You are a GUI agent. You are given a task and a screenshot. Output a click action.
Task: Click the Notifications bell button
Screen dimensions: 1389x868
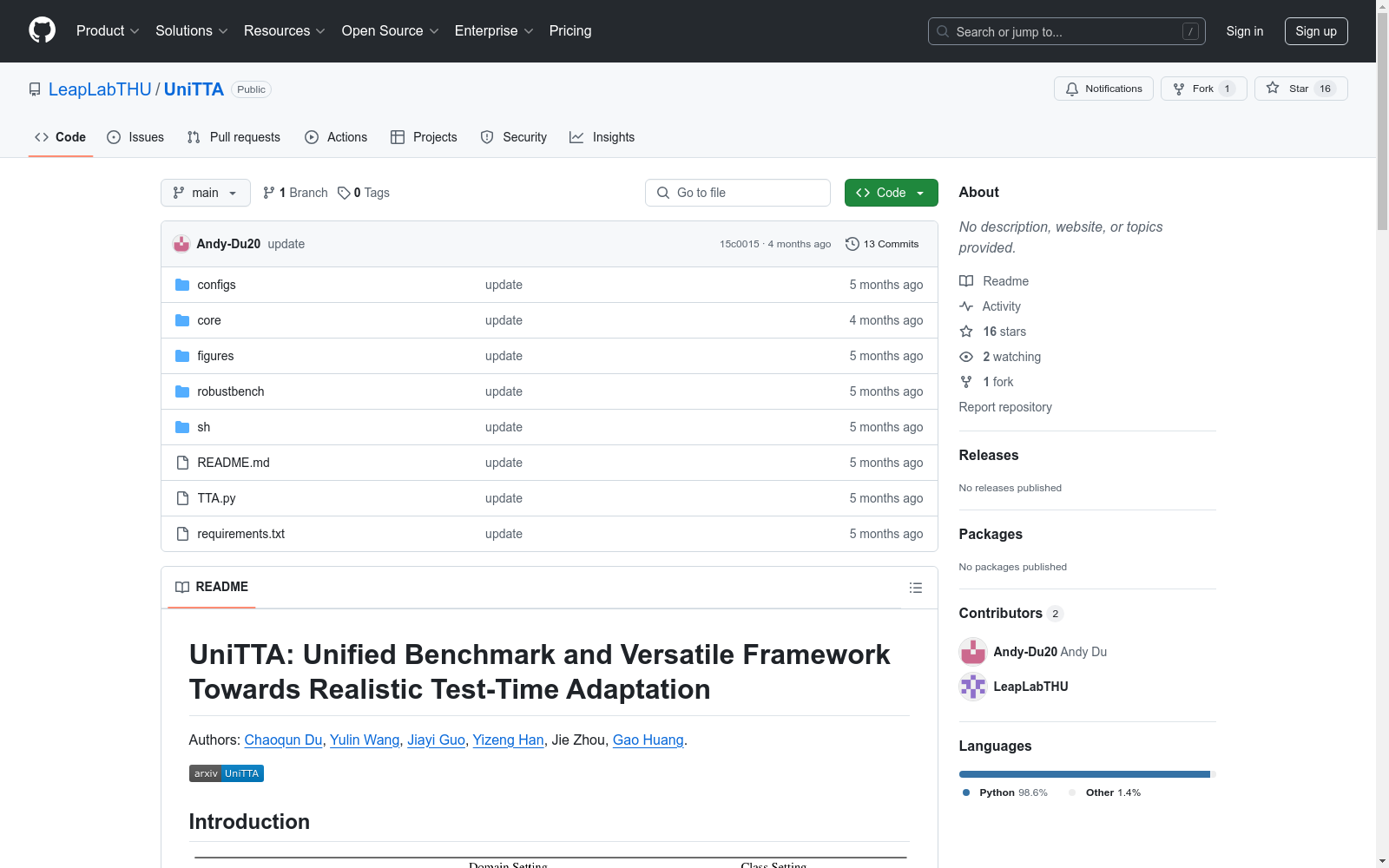pyautogui.click(x=1103, y=89)
